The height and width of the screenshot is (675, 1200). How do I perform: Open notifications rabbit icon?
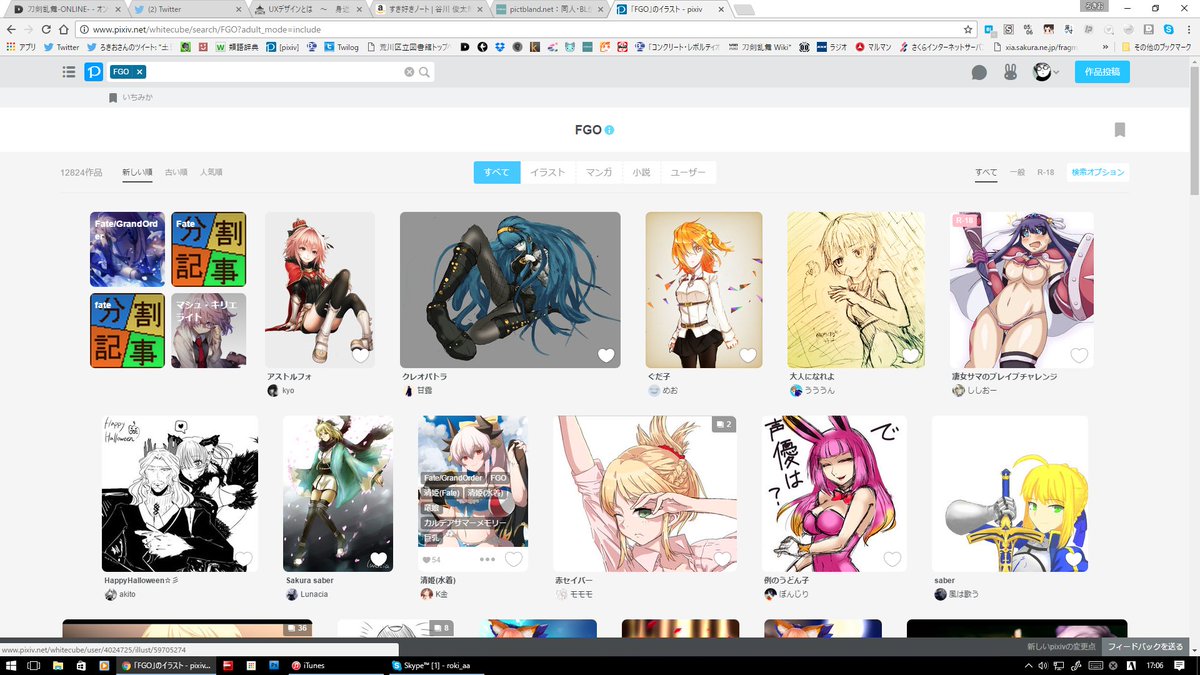click(x=1010, y=72)
